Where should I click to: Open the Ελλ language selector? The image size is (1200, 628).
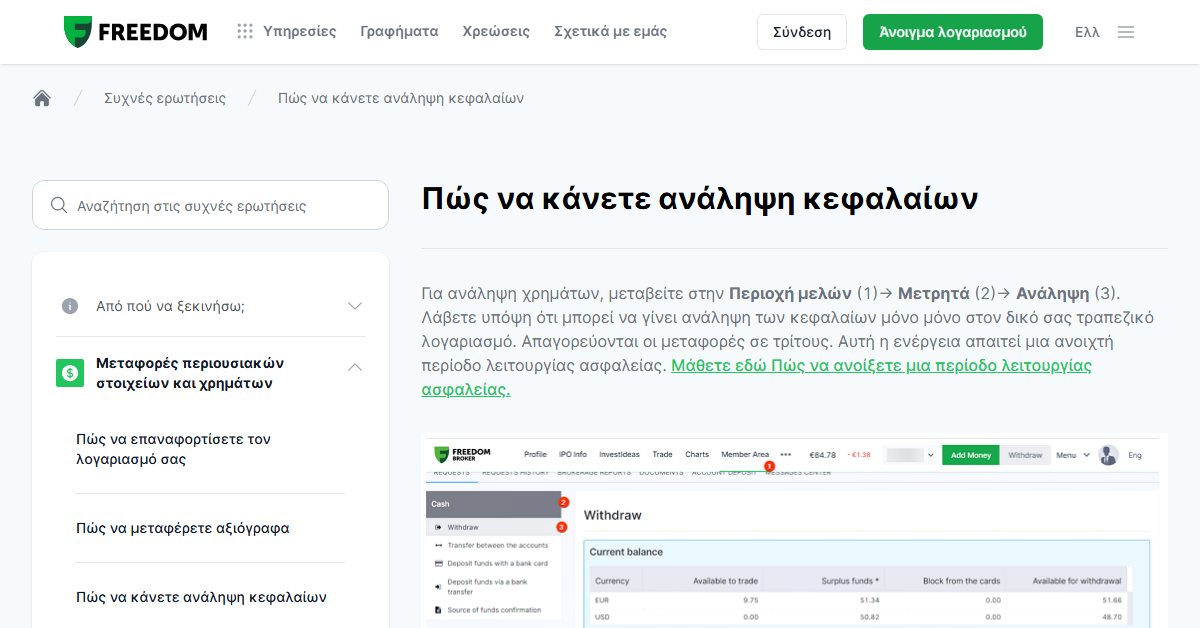[x=1087, y=32]
